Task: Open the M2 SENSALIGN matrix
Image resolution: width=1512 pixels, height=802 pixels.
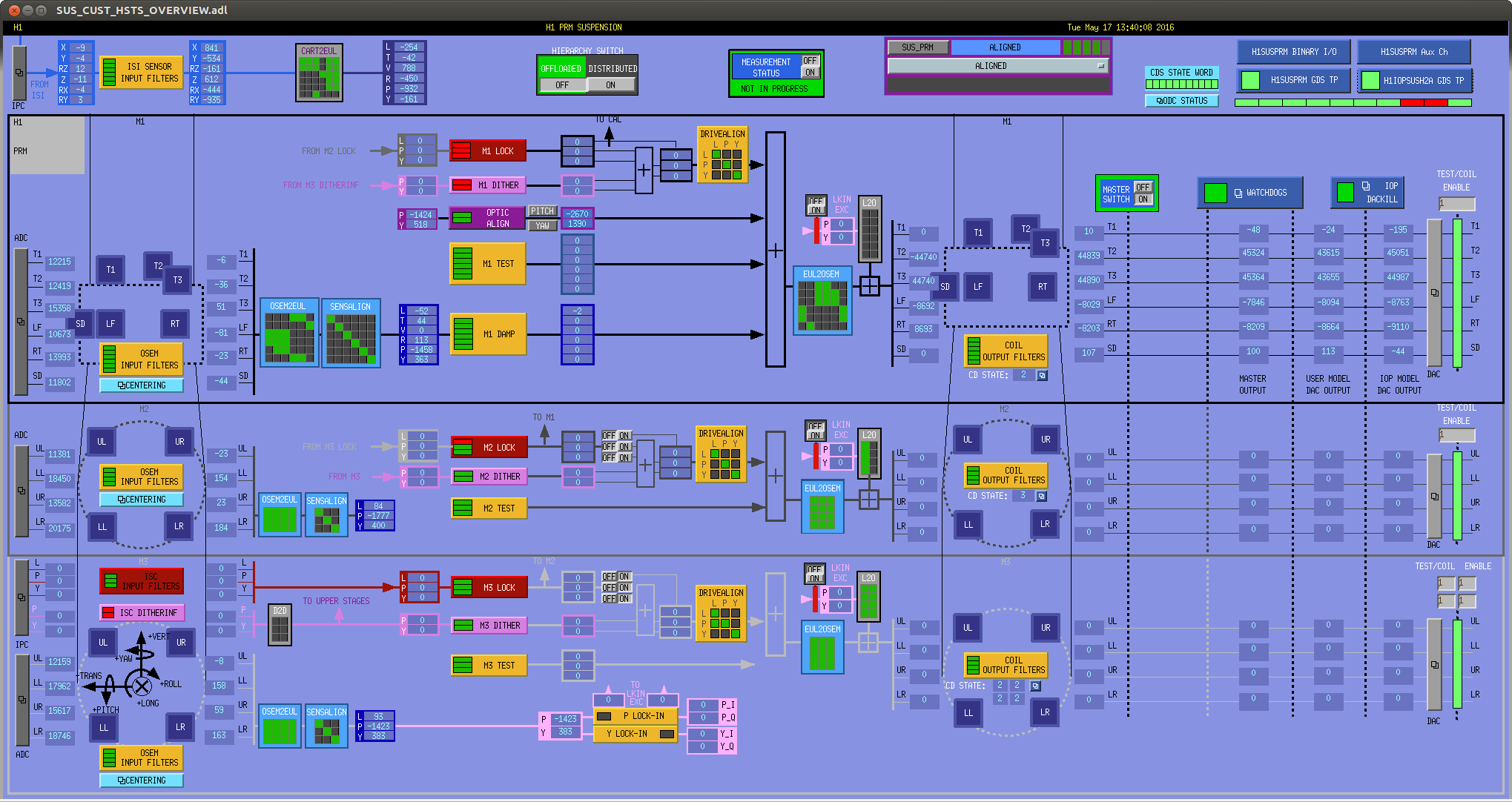Action: click(326, 514)
